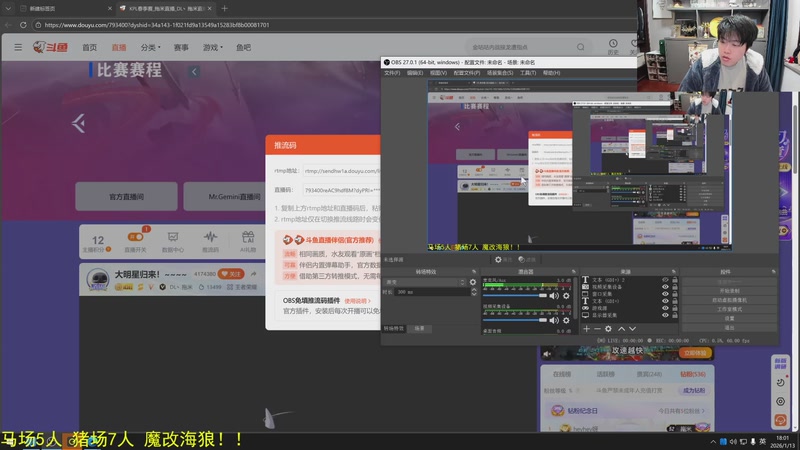The height and width of the screenshot is (450, 800).
Task: Remove selected source with minus
Action: tap(597, 329)
